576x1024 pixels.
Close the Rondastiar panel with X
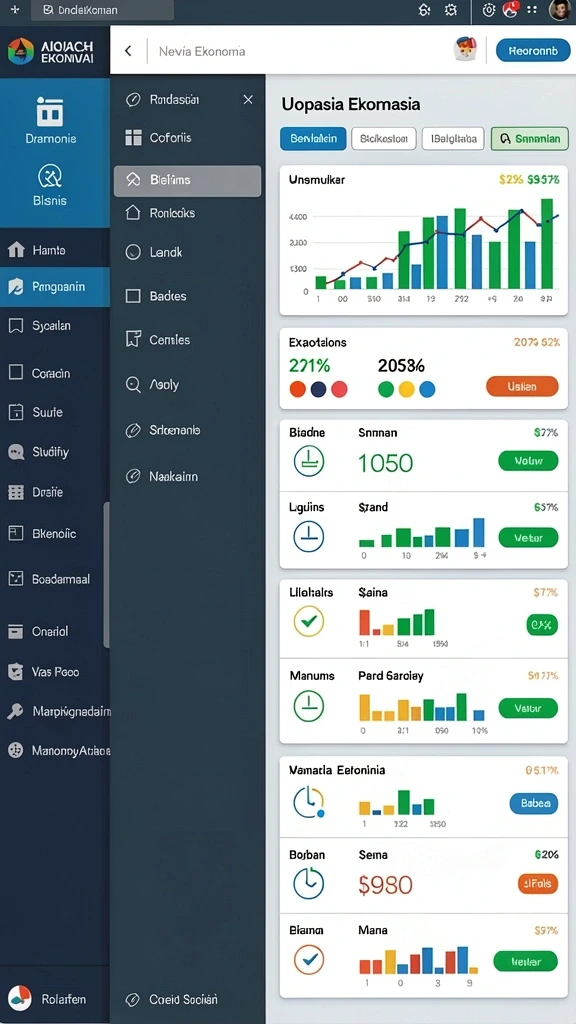[248, 99]
